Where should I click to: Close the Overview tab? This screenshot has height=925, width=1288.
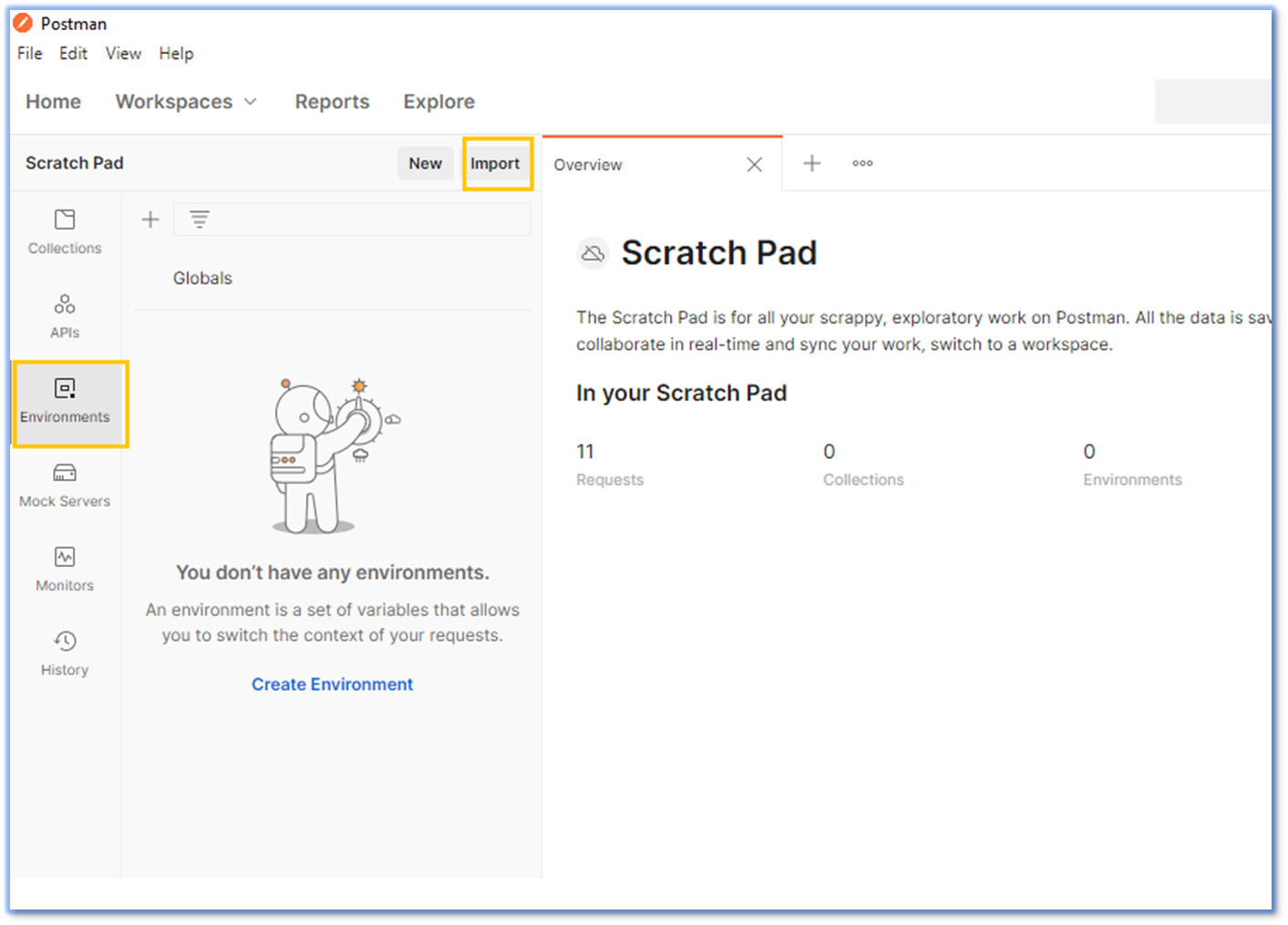pyautogui.click(x=754, y=165)
